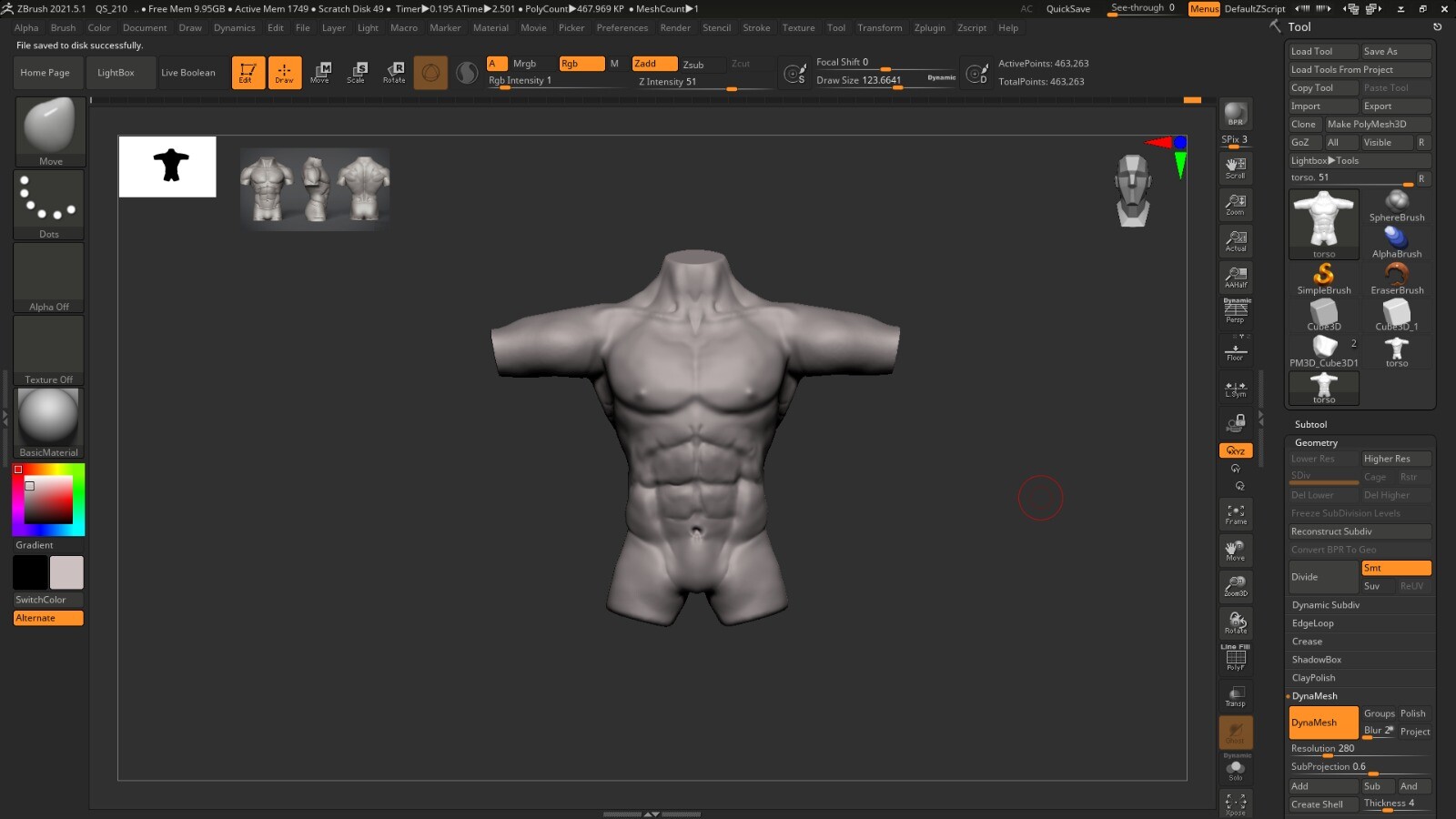The image size is (1456, 819).
Task: Show the Floor grid
Action: tap(1235, 349)
